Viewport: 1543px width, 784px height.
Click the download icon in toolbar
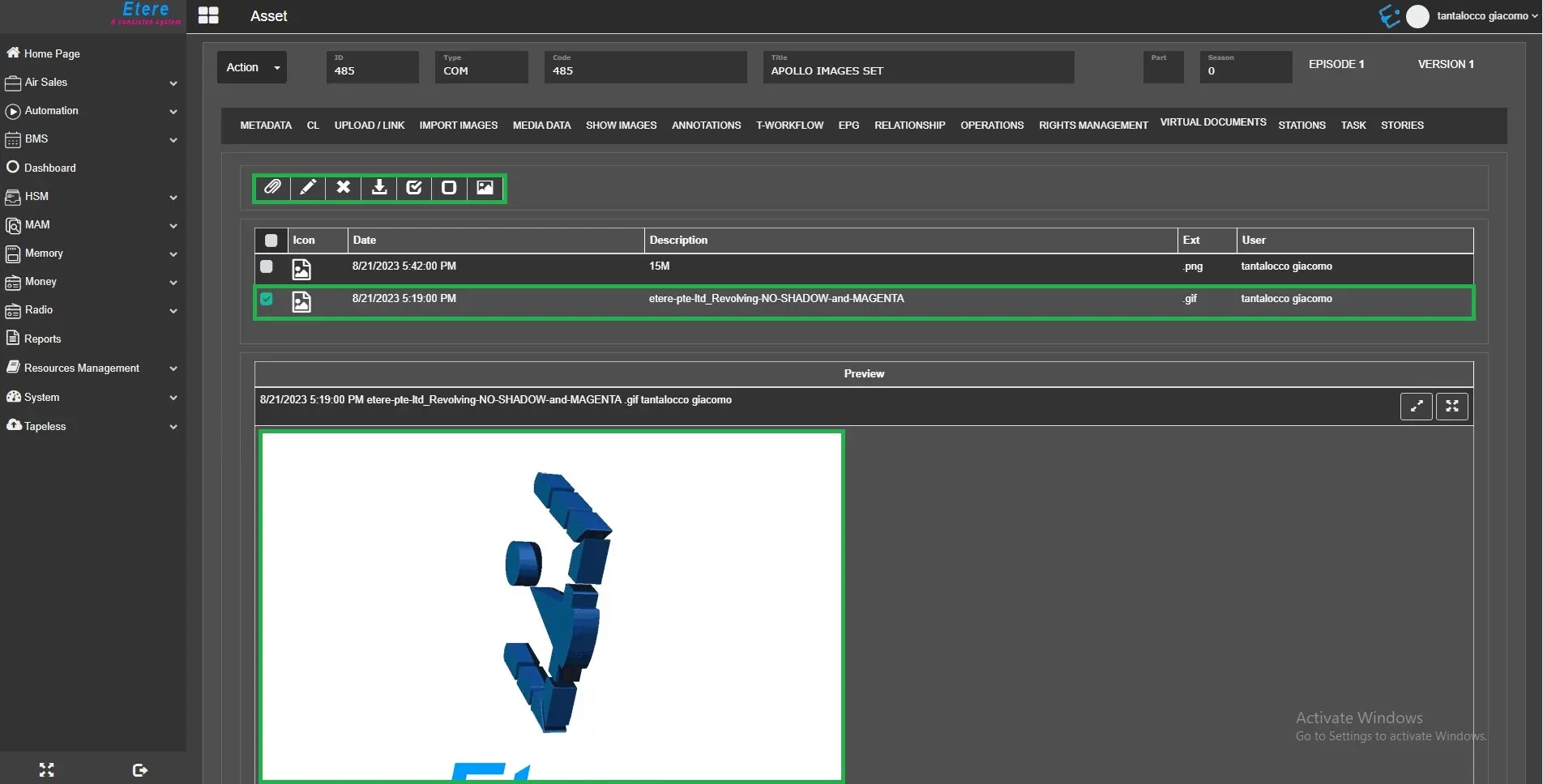[x=378, y=188]
